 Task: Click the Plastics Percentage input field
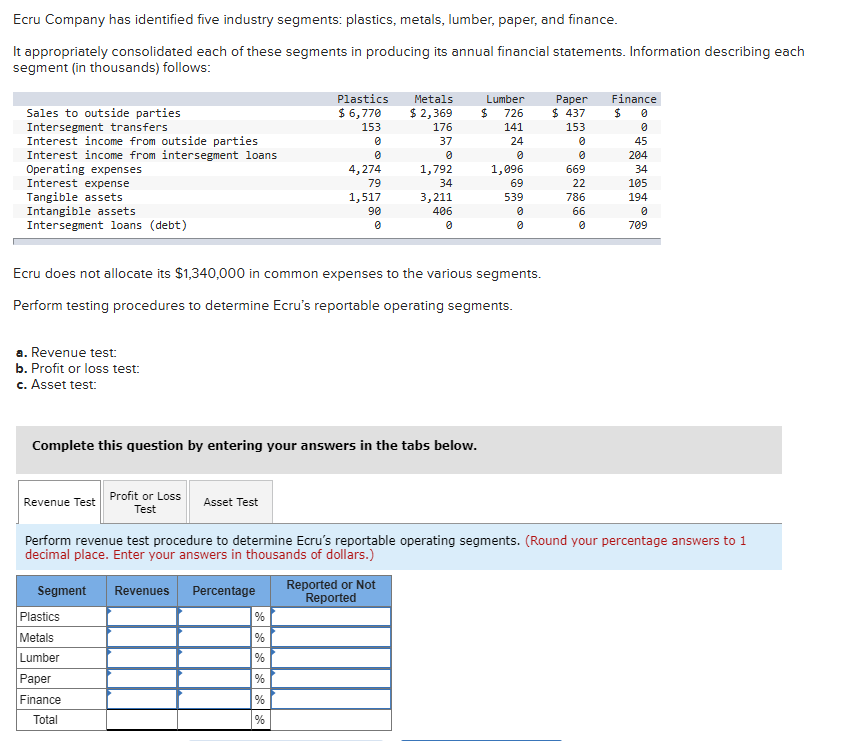(215, 616)
